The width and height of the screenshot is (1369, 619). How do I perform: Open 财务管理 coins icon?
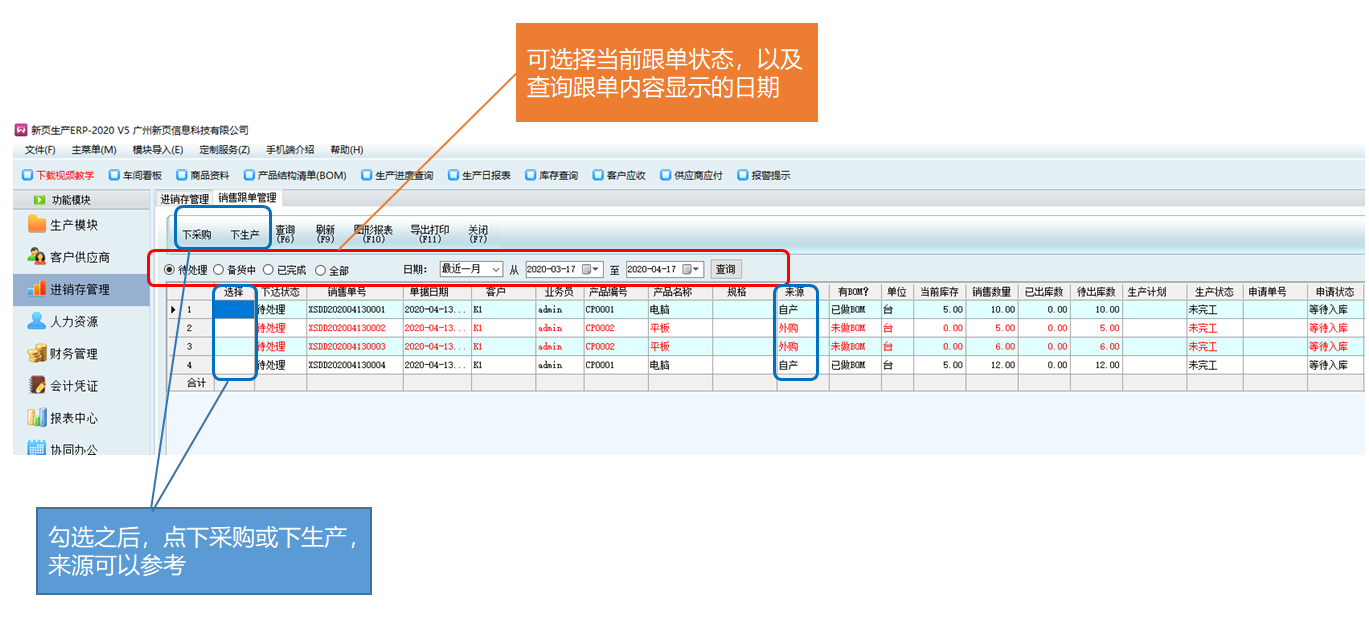(x=37, y=354)
